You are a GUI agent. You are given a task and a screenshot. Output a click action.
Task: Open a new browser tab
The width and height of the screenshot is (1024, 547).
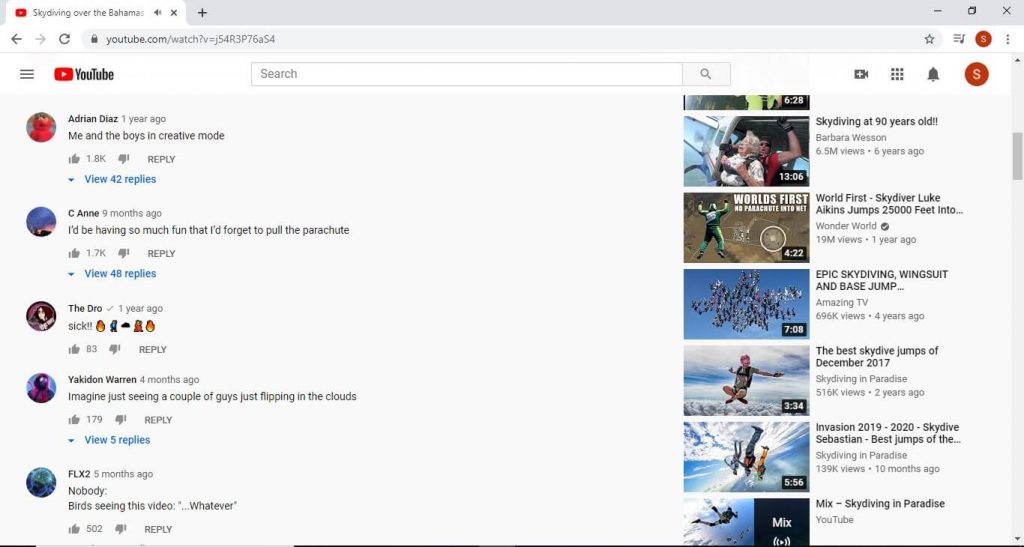202,12
